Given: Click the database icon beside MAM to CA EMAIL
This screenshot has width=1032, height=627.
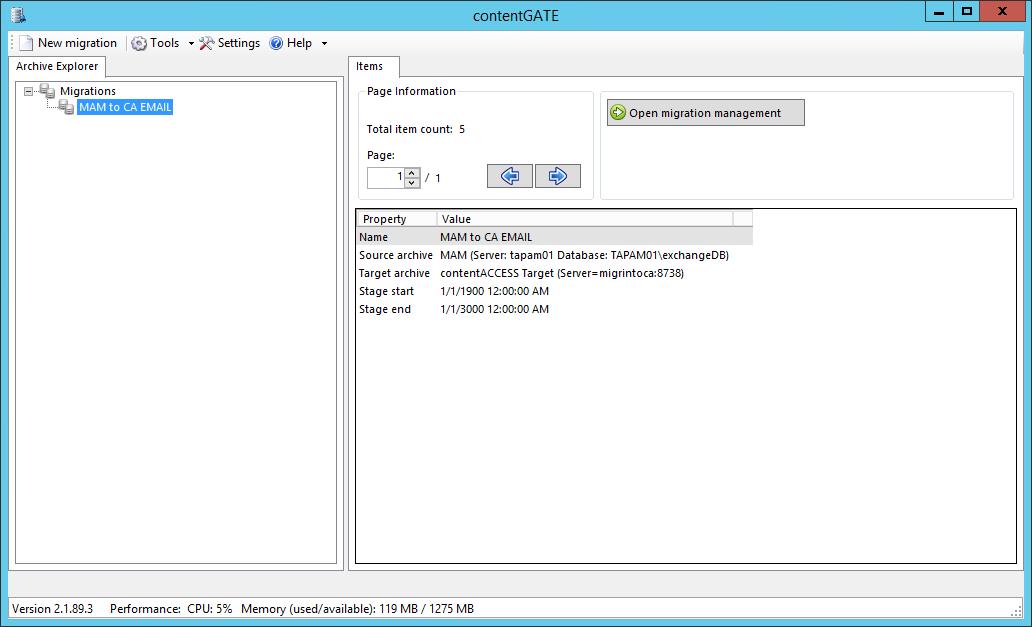Looking at the screenshot, I should tap(67, 107).
